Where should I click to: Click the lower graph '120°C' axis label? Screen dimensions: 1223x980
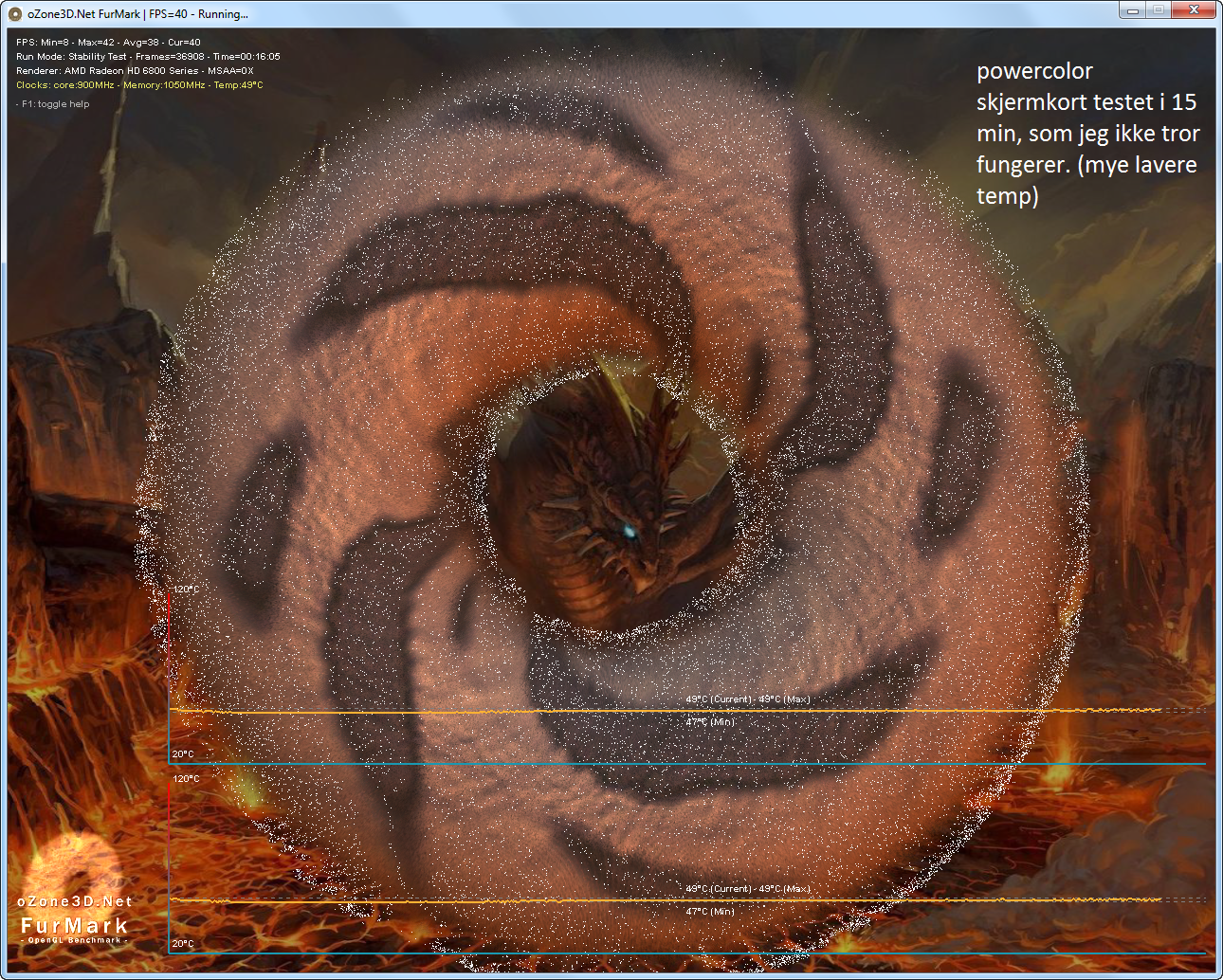click(x=186, y=779)
